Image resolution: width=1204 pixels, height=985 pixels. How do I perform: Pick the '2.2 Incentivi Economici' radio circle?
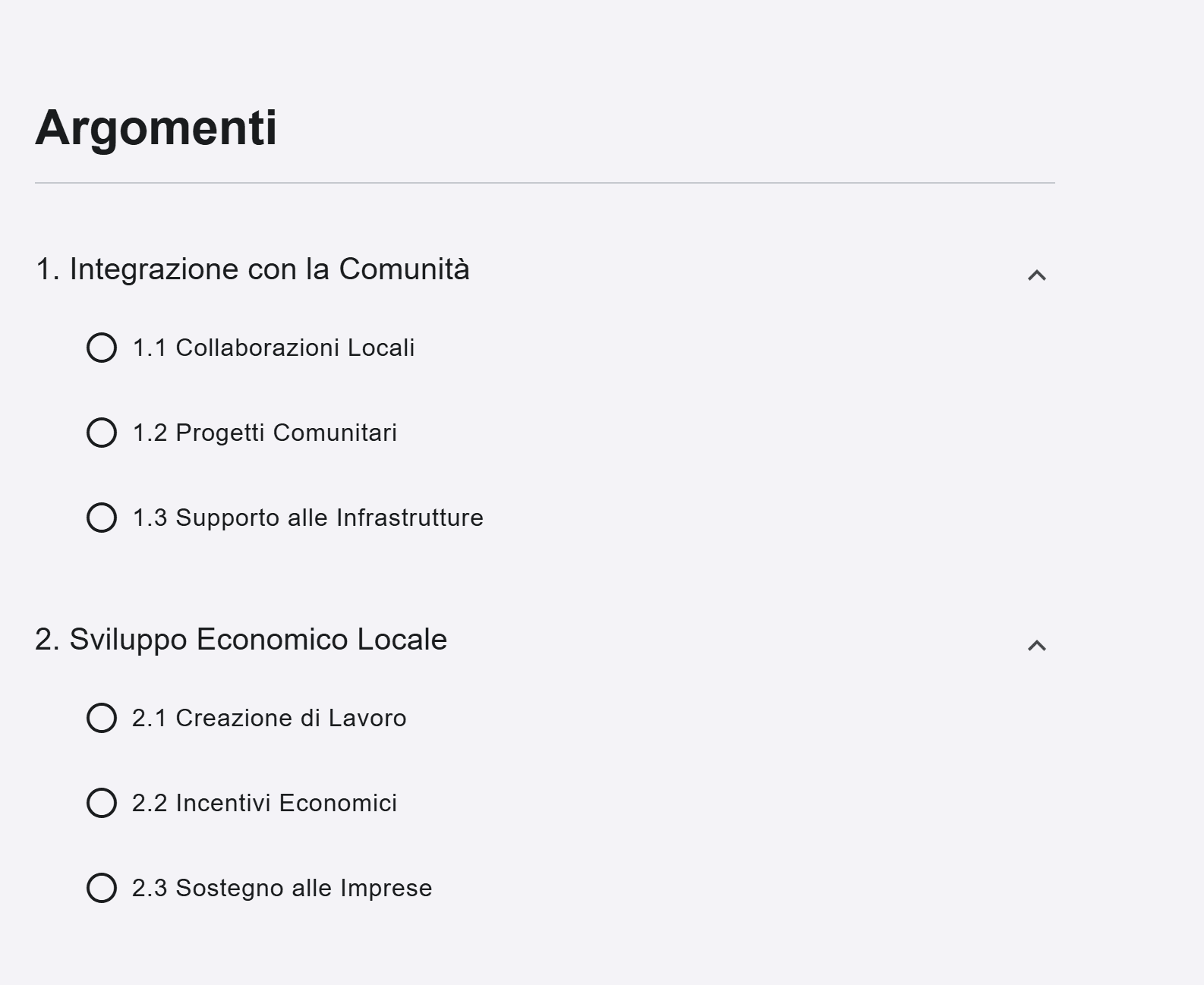(102, 803)
